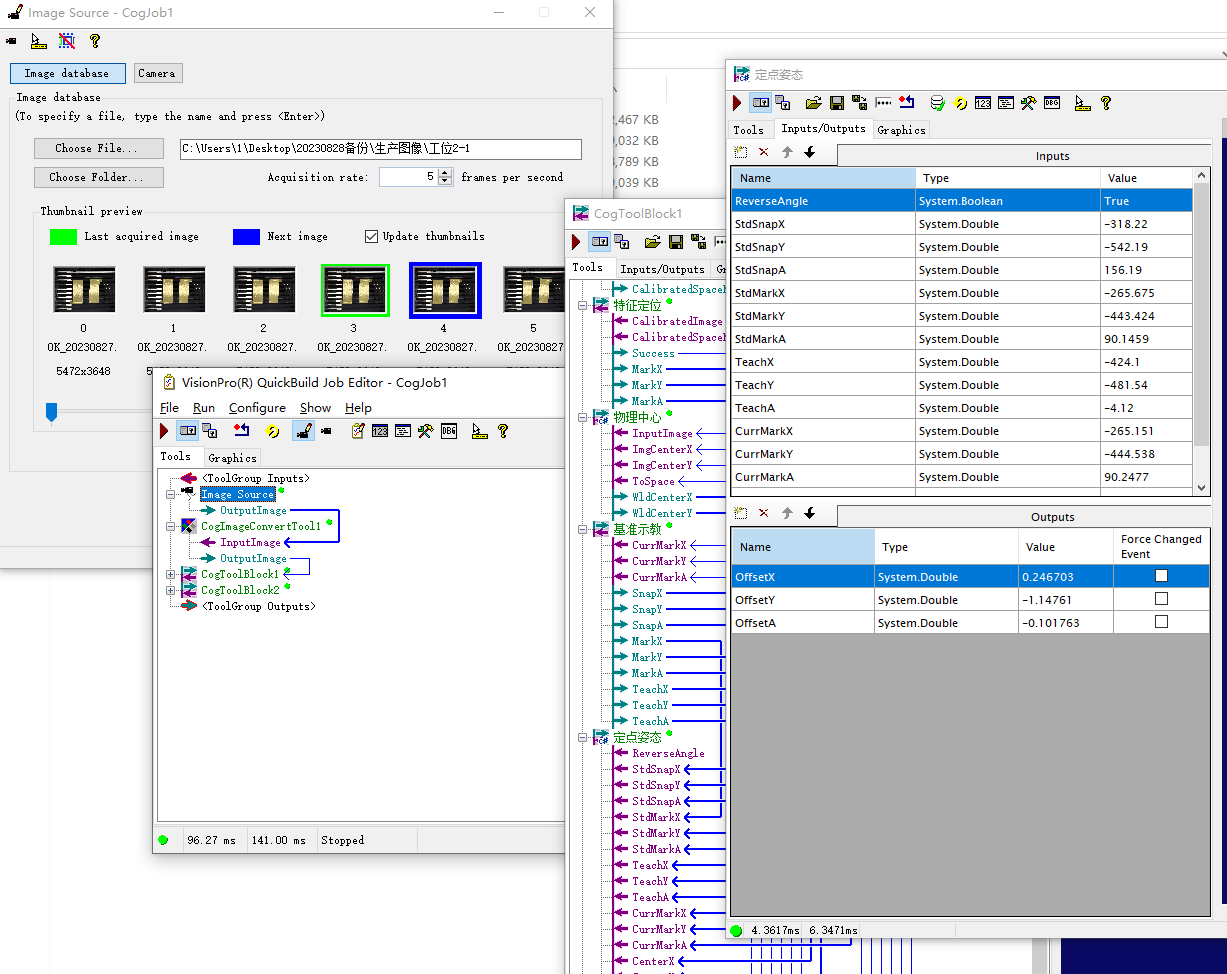
Task: Click the help question mark in Job Editor
Action: [503, 431]
